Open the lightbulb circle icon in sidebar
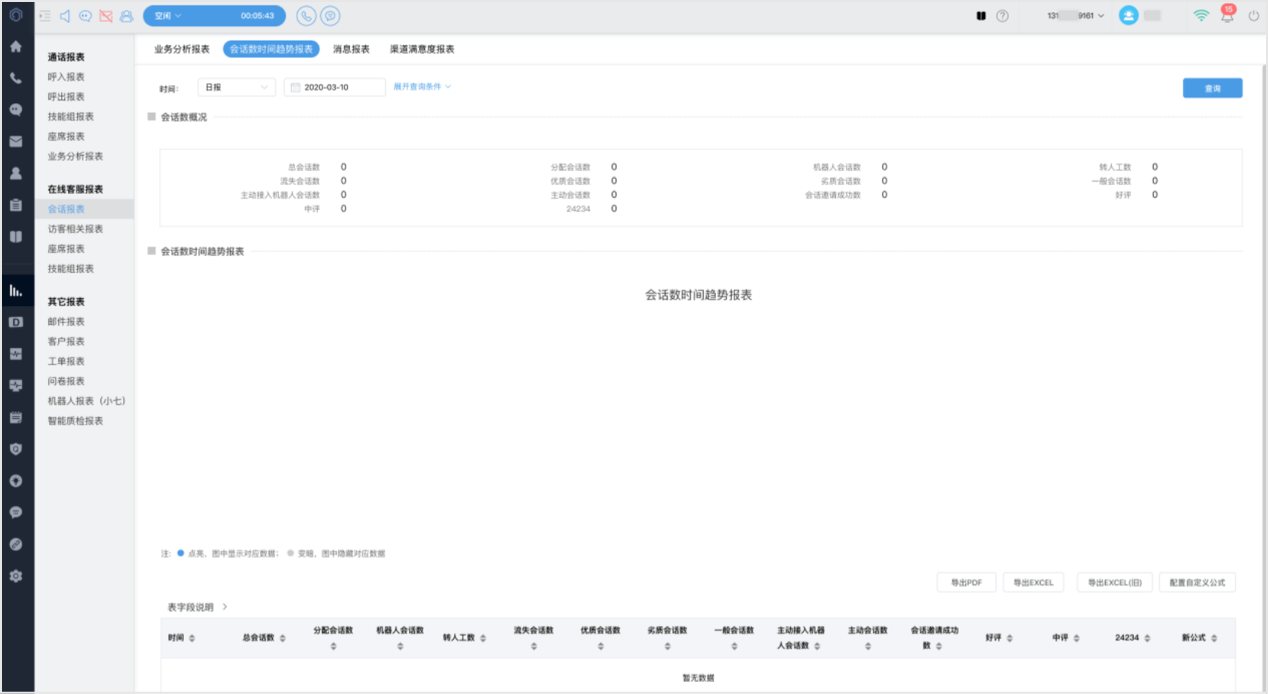 [x=15, y=480]
